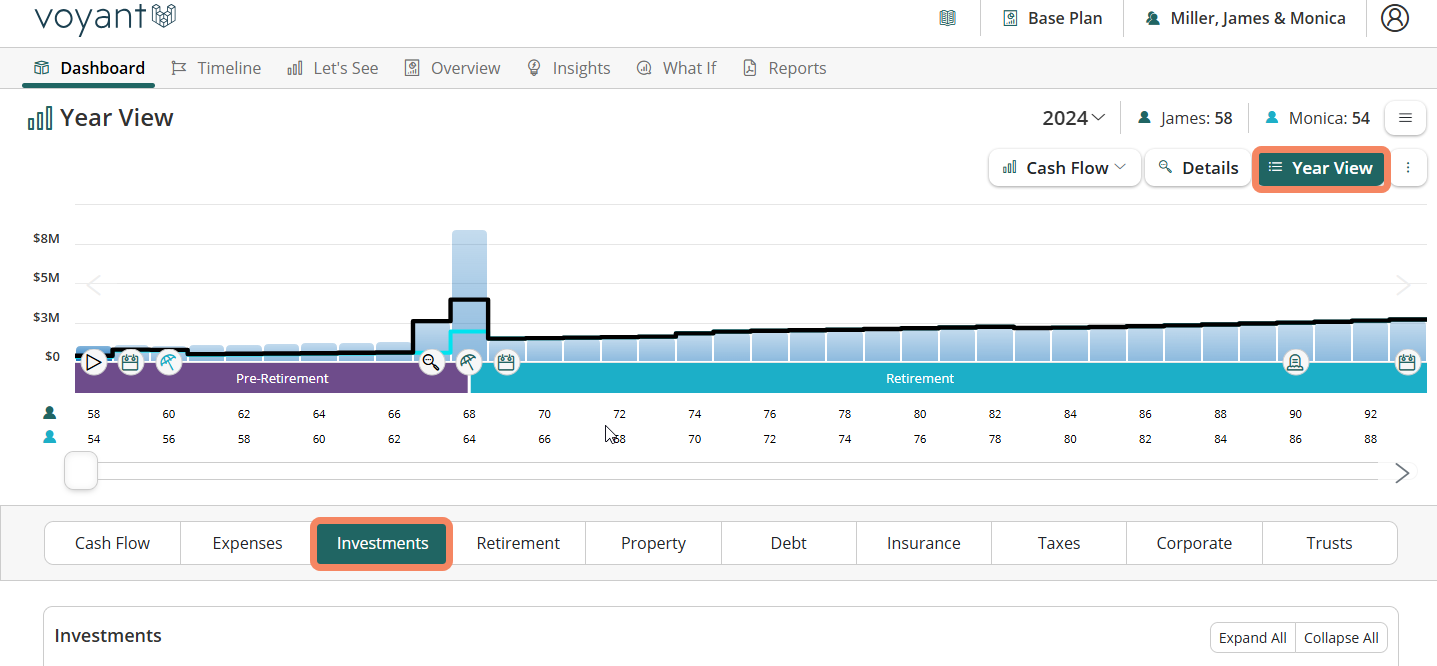Click the year slider handle
This screenshot has height=666, width=1437.
click(81, 471)
